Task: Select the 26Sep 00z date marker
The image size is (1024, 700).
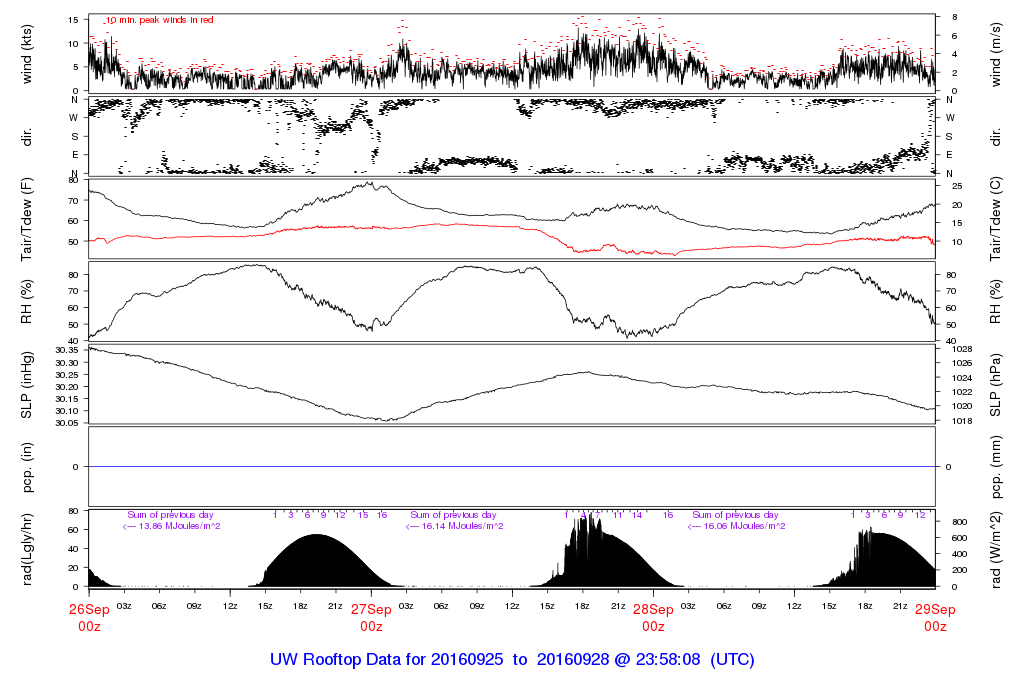Action: point(88,617)
